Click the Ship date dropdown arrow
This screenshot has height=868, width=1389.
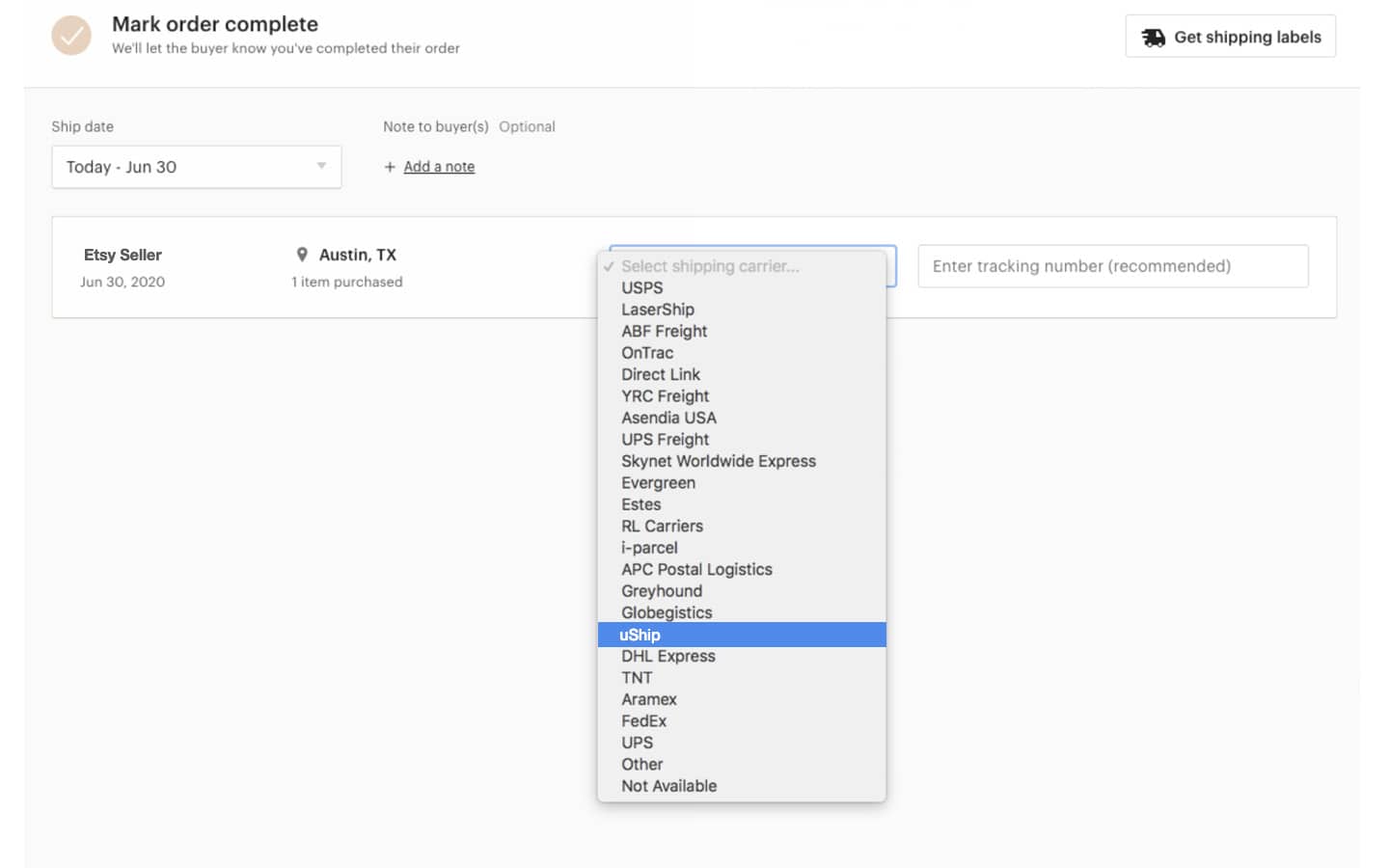[321, 166]
